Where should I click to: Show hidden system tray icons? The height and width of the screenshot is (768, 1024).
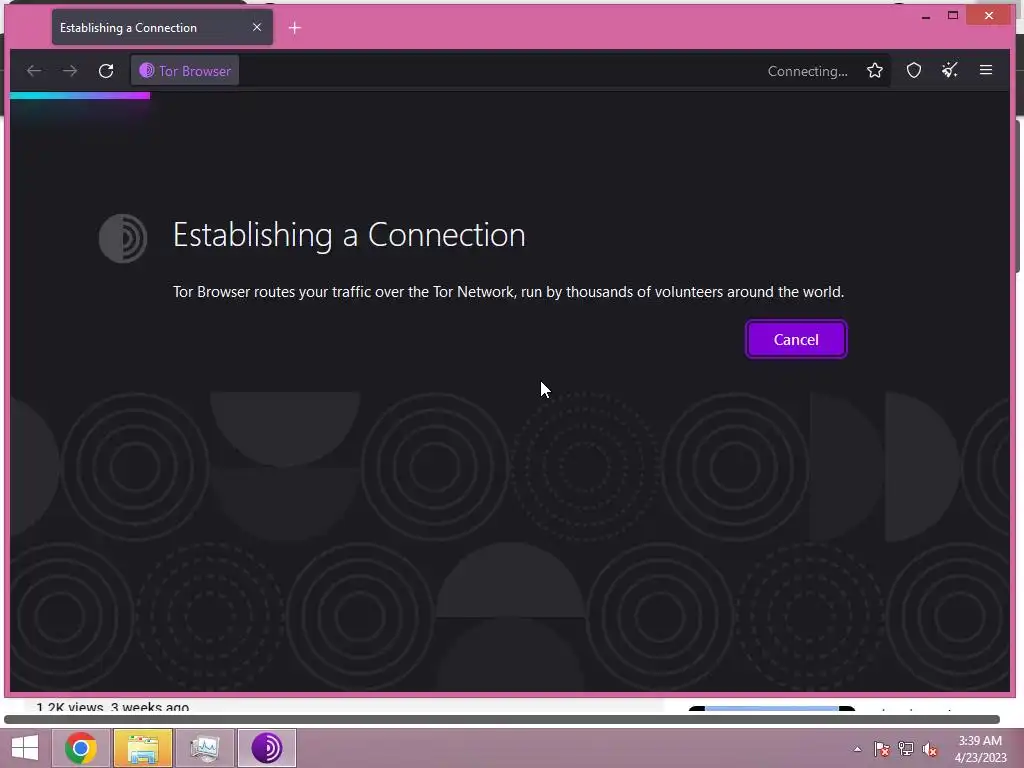click(x=857, y=749)
